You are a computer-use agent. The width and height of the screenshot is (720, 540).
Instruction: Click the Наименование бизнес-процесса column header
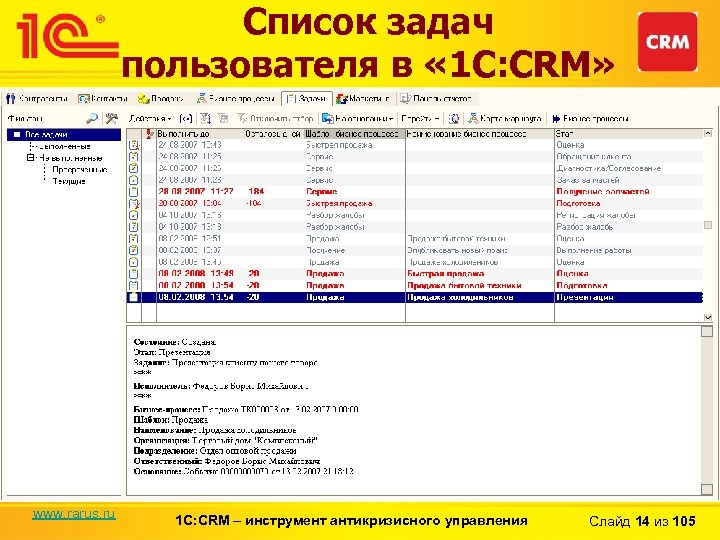(480, 134)
